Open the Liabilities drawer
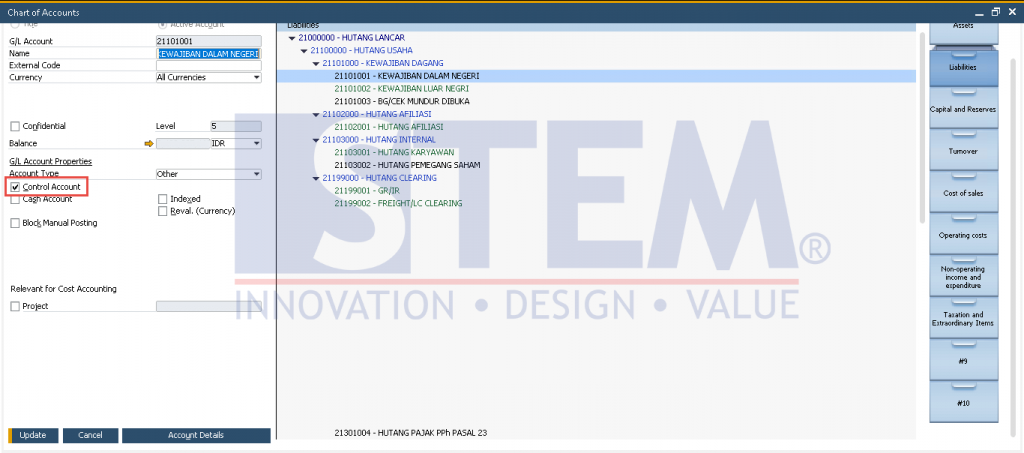The image size is (1024, 453). pos(963,66)
